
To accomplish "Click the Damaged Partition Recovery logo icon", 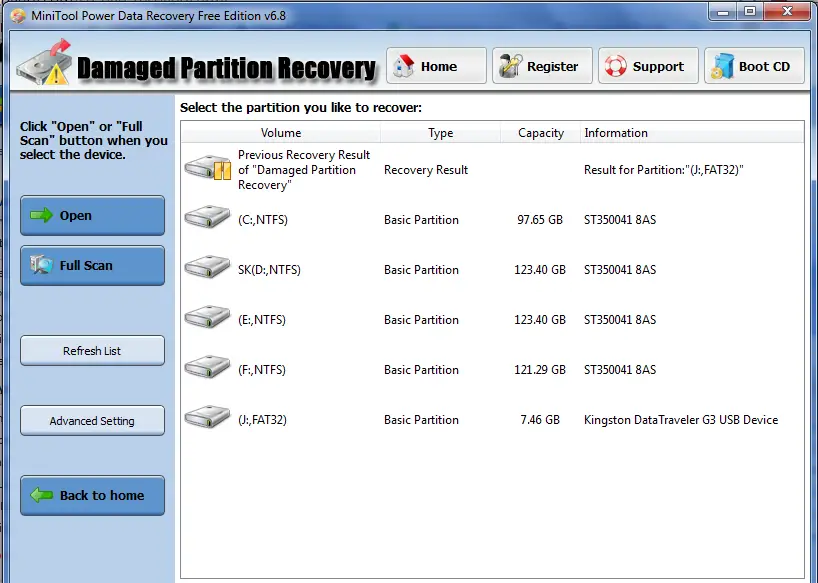I will tap(44, 62).
